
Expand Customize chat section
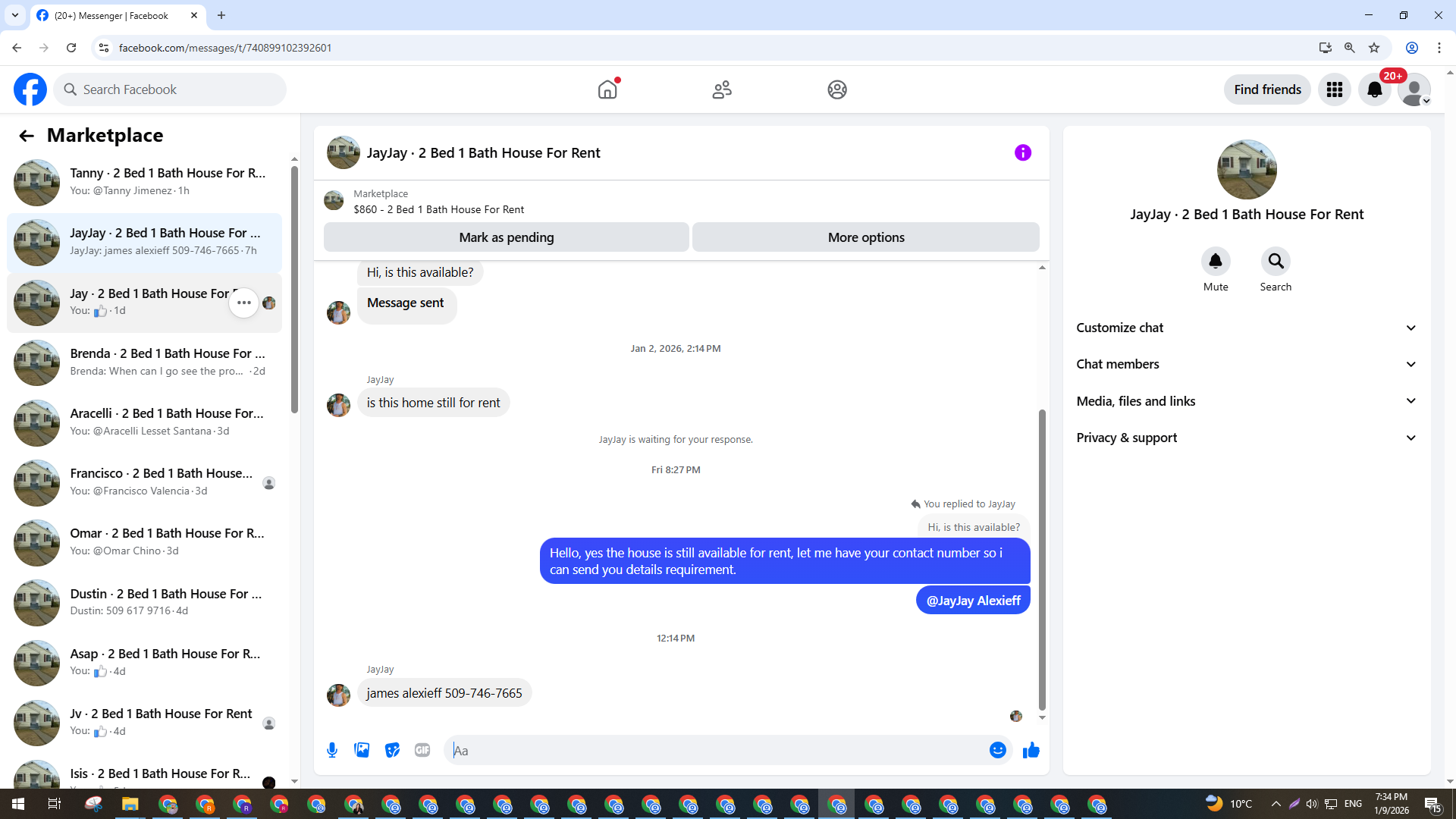[1246, 328]
